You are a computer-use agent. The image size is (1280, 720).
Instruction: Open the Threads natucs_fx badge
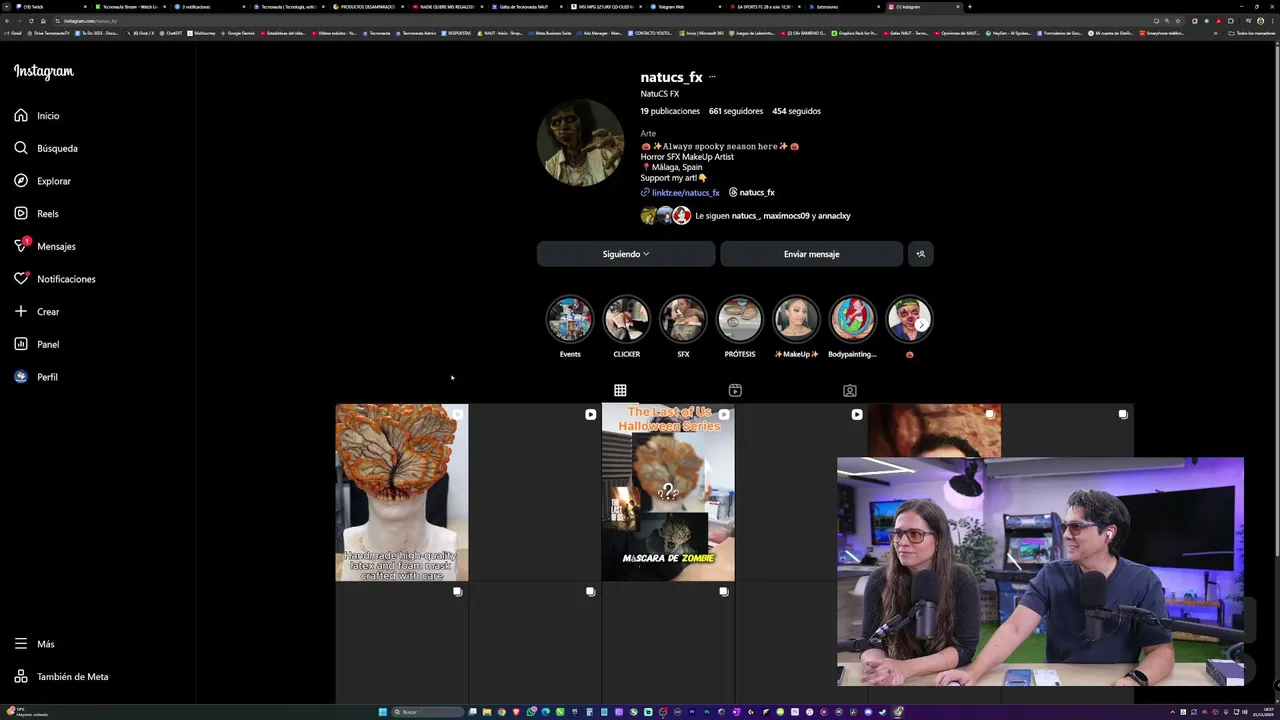click(752, 192)
